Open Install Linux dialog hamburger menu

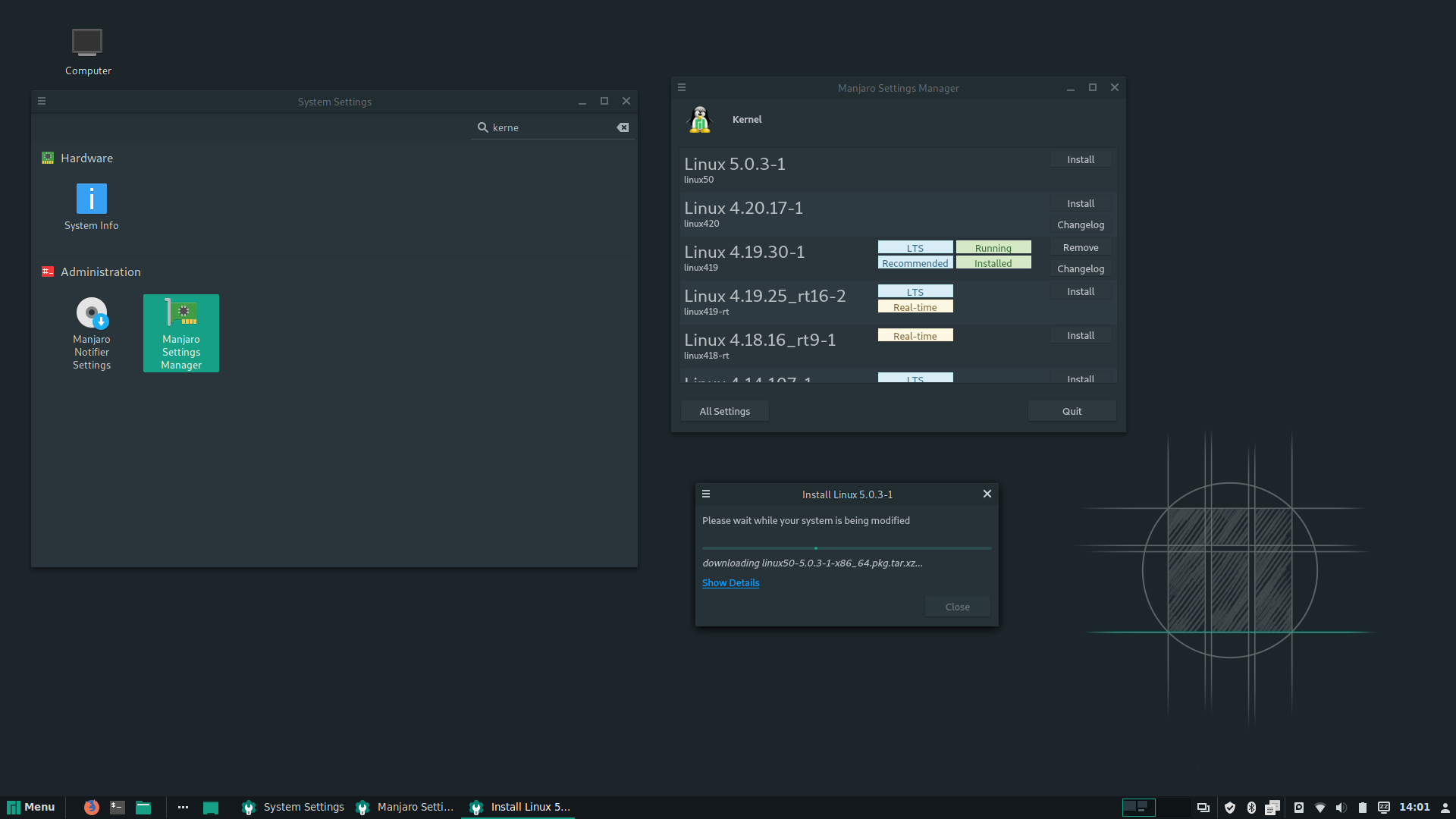706,494
